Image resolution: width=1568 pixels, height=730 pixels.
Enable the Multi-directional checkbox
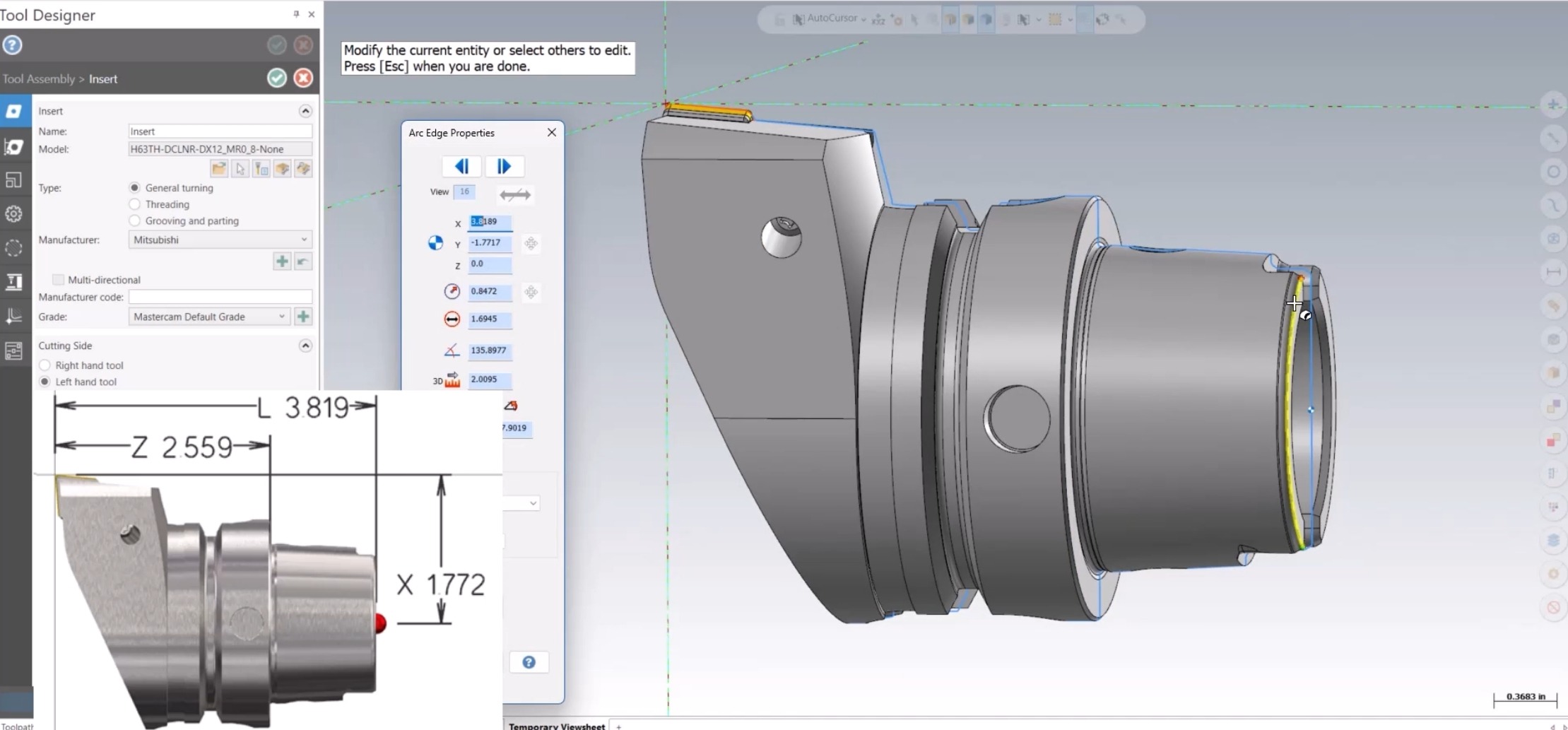coord(59,280)
